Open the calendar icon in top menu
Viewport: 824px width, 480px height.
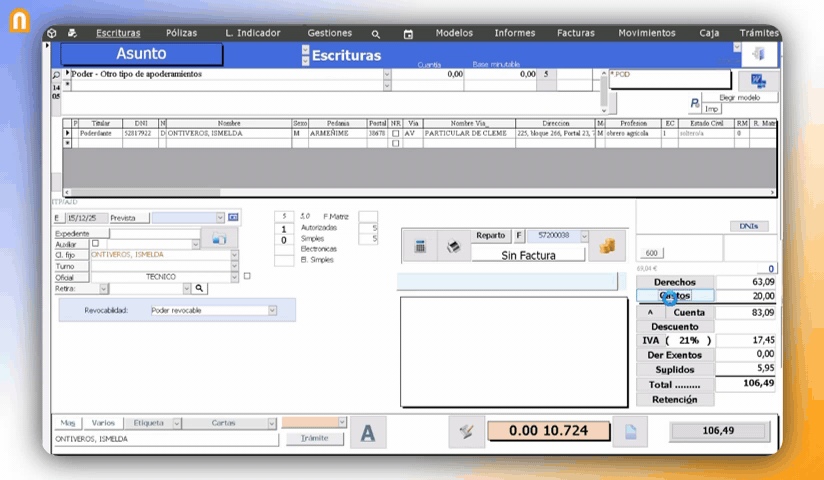click(408, 34)
